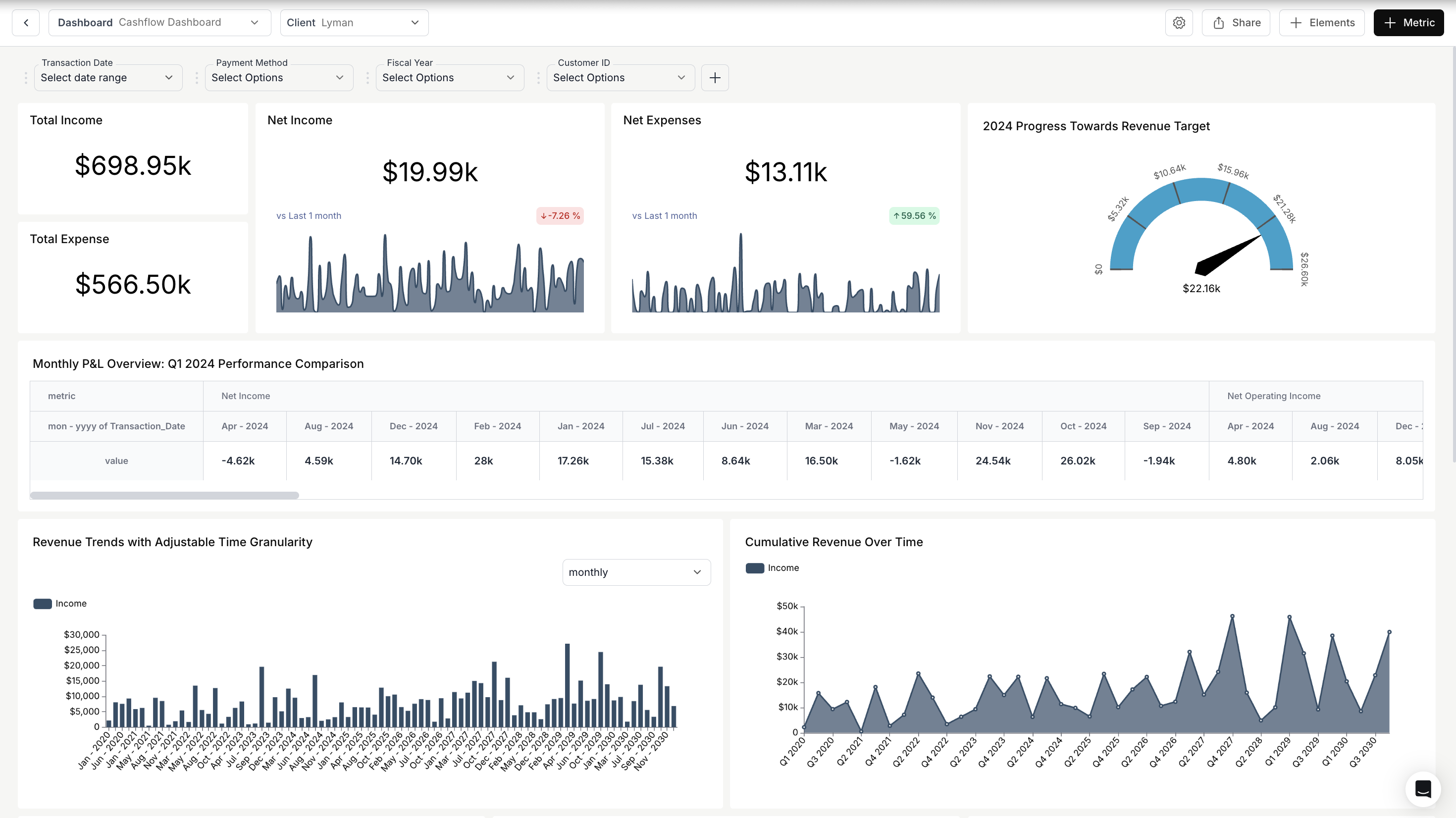The height and width of the screenshot is (818, 1456).
Task: Click the 2024 Progress Towards Revenue Target title
Action: pyautogui.click(x=1096, y=126)
